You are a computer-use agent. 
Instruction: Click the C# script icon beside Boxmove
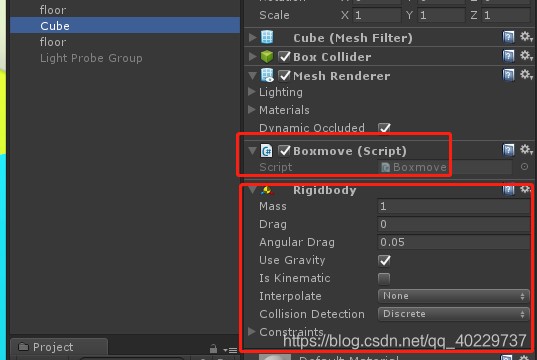click(267, 151)
